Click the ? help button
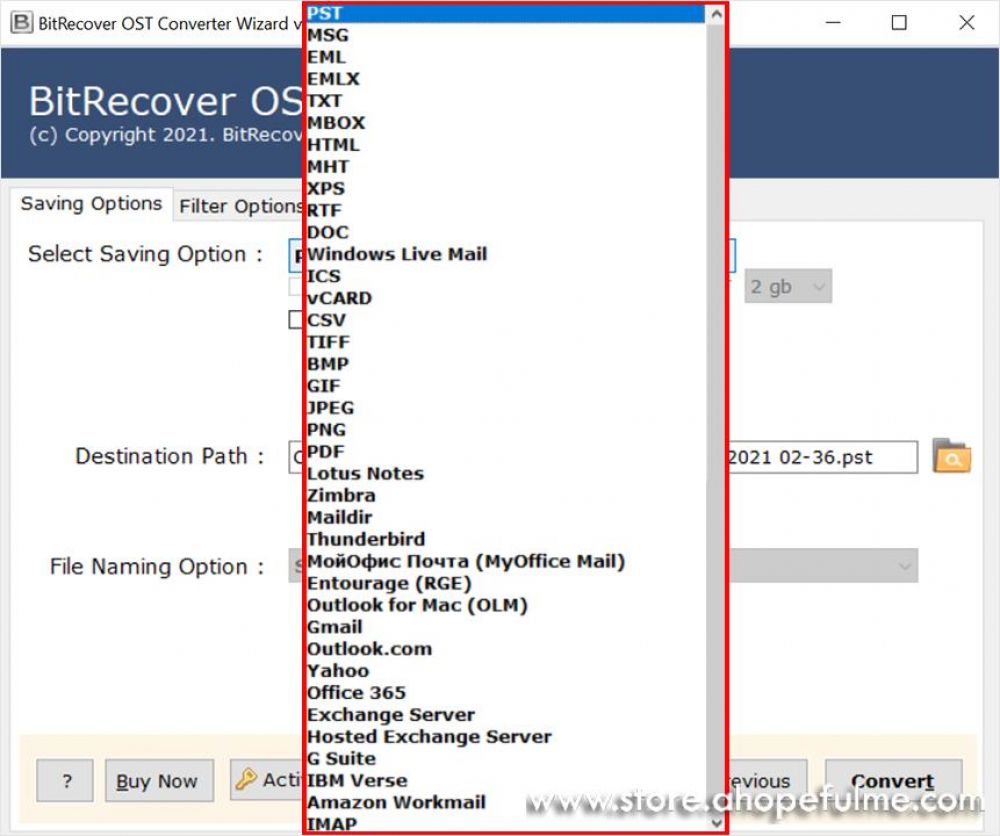Image resolution: width=1000 pixels, height=836 pixels. point(65,781)
